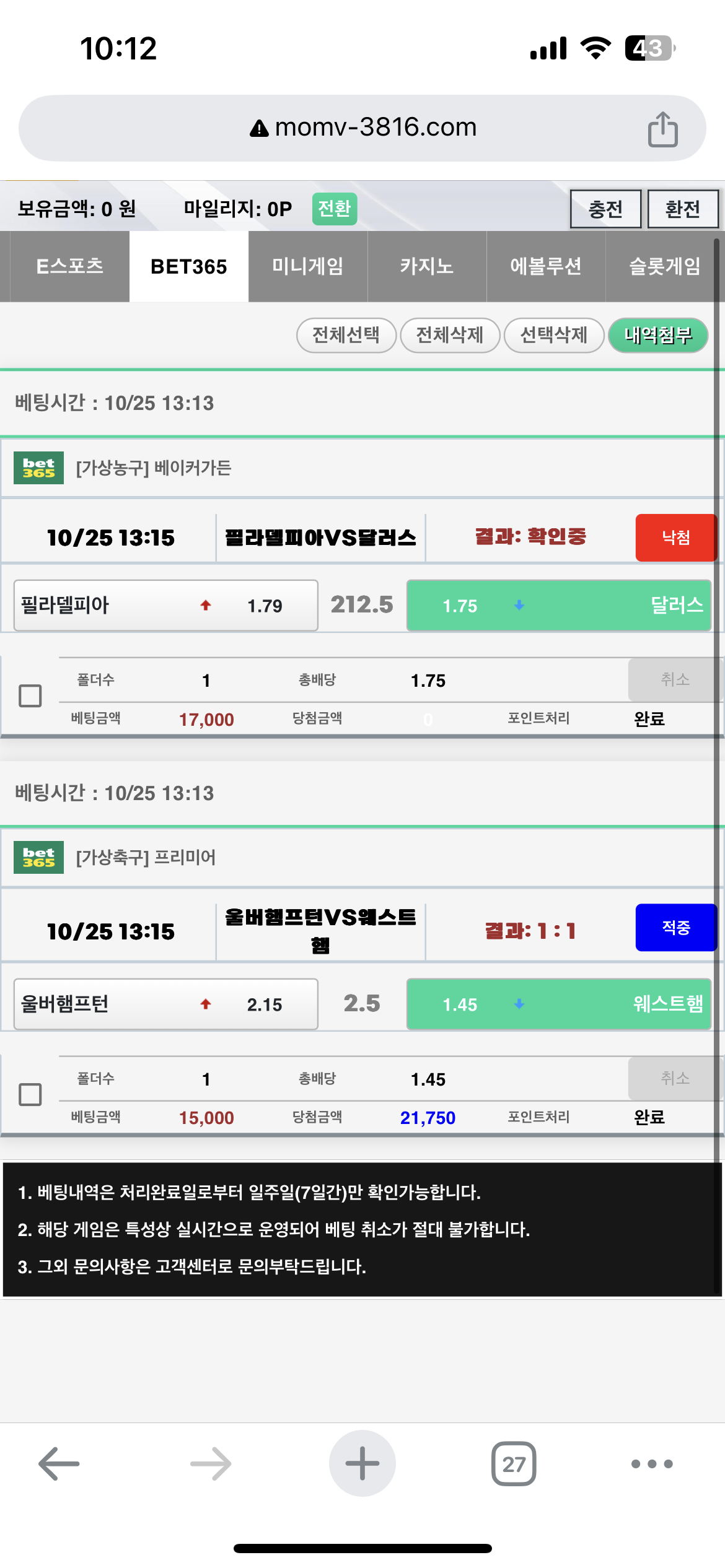Check the box for the 17,000 bet
The width and height of the screenshot is (725, 1568).
pyautogui.click(x=30, y=695)
